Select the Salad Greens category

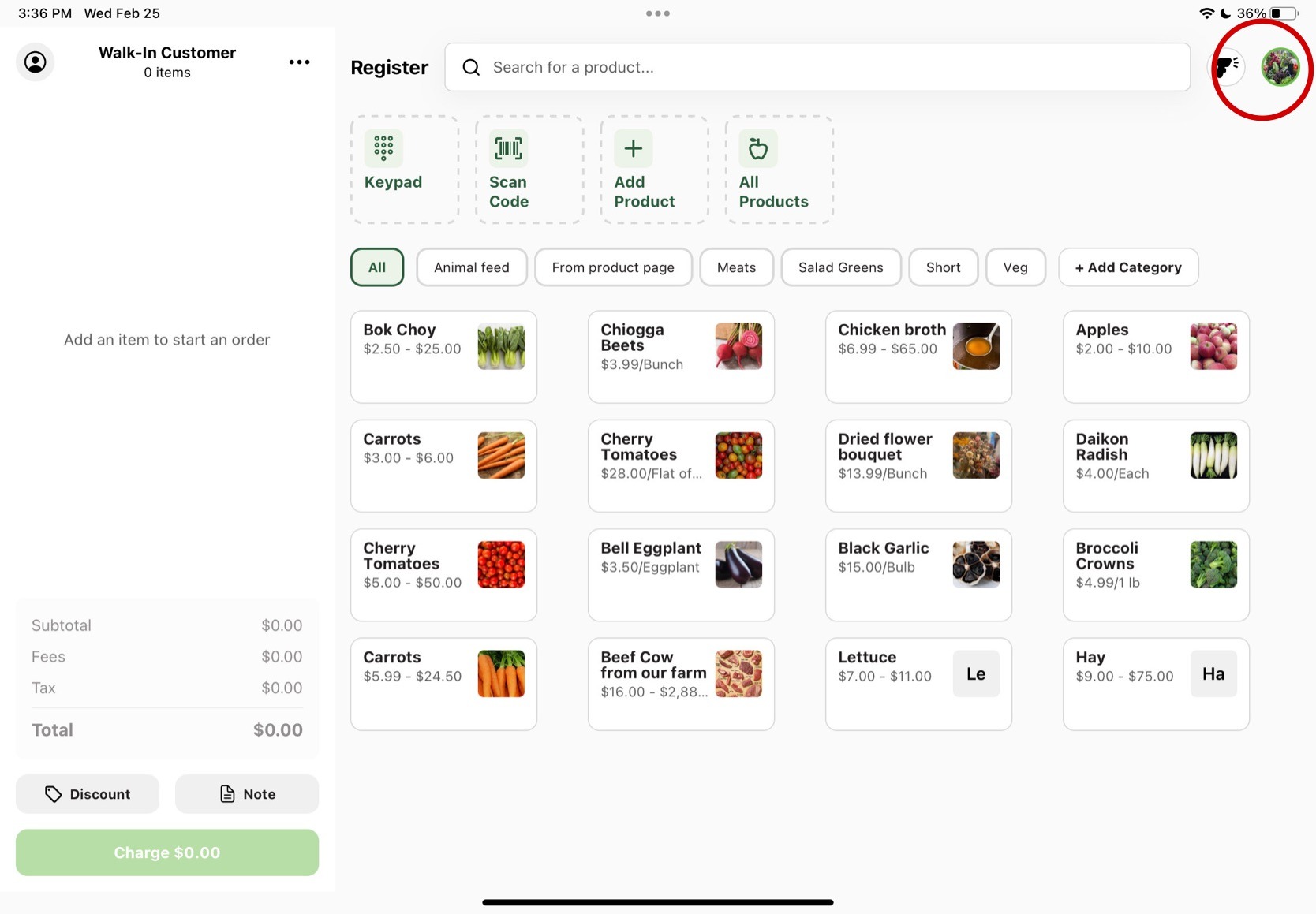tap(840, 267)
